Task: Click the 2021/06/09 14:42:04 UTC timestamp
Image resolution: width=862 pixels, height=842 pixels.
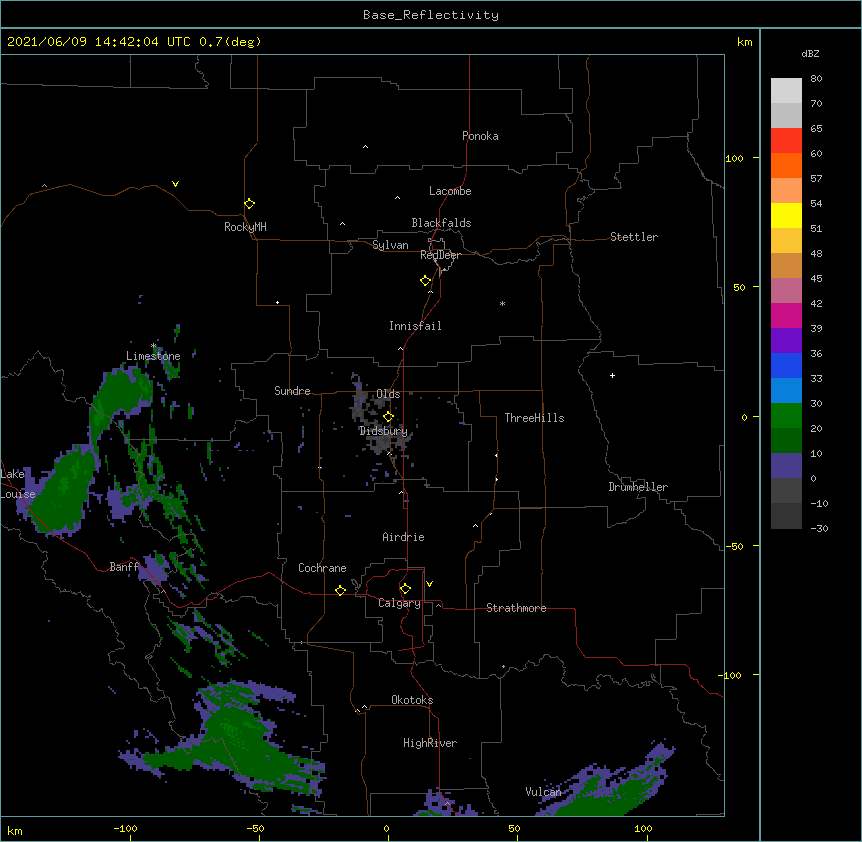Action: click(x=99, y=42)
